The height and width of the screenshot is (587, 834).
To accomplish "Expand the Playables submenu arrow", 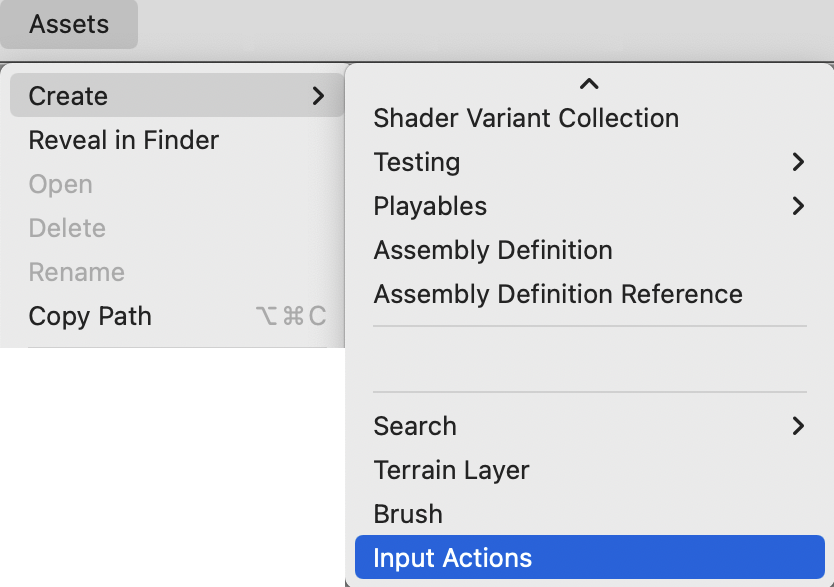I will [797, 206].
